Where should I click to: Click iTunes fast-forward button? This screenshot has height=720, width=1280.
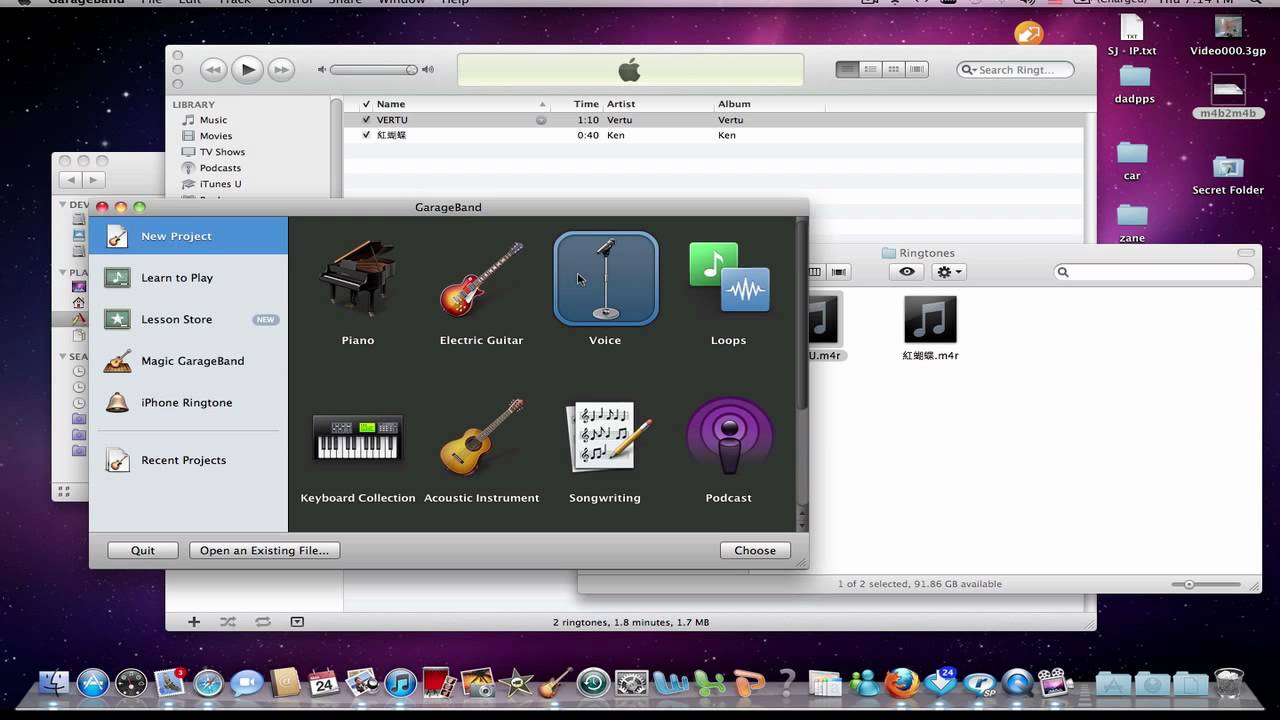point(281,69)
